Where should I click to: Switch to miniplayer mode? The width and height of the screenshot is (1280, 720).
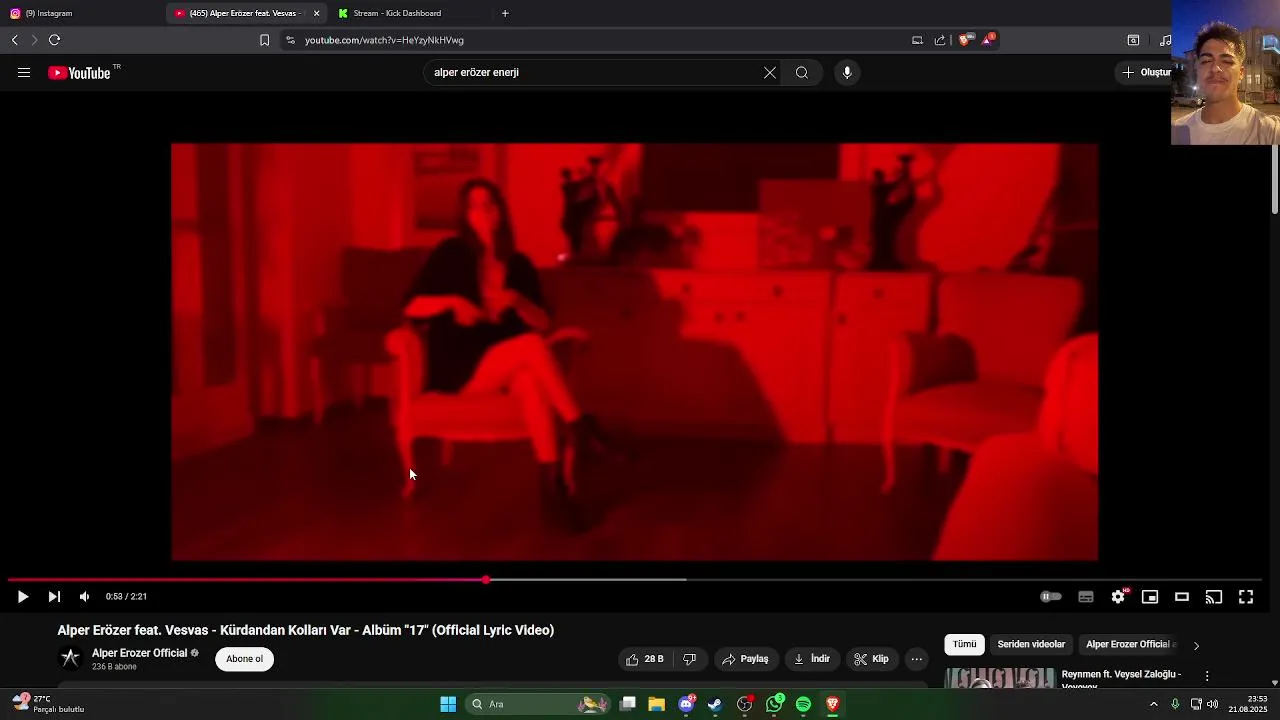point(1150,597)
